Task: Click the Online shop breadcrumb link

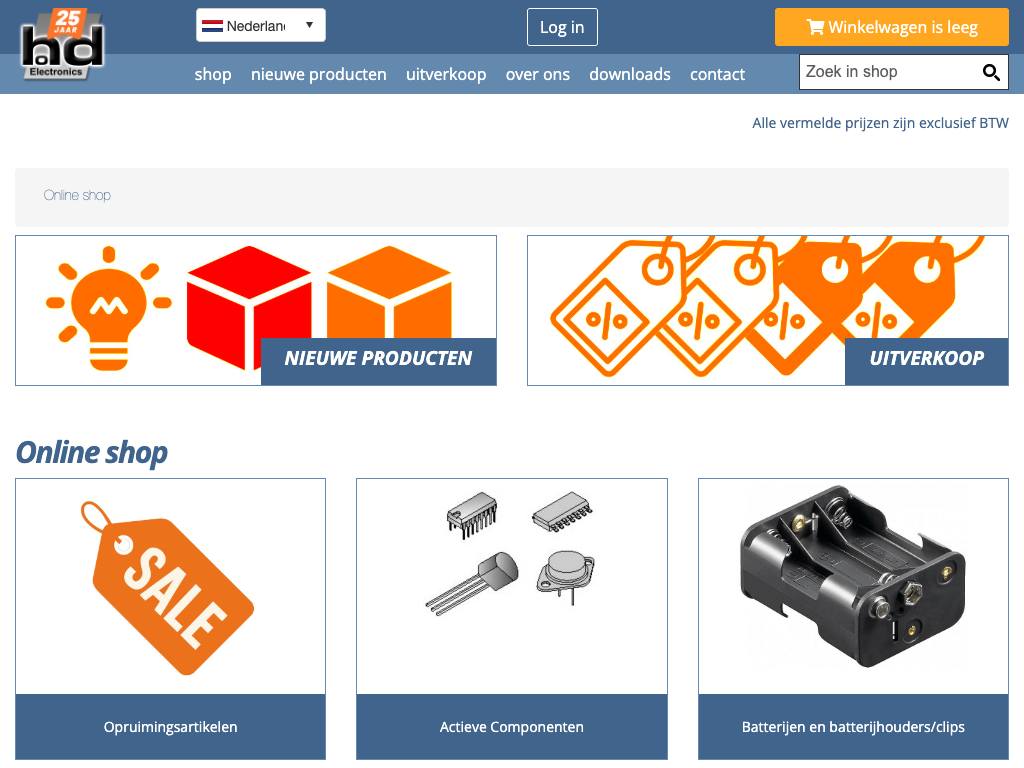Action: 77,195
